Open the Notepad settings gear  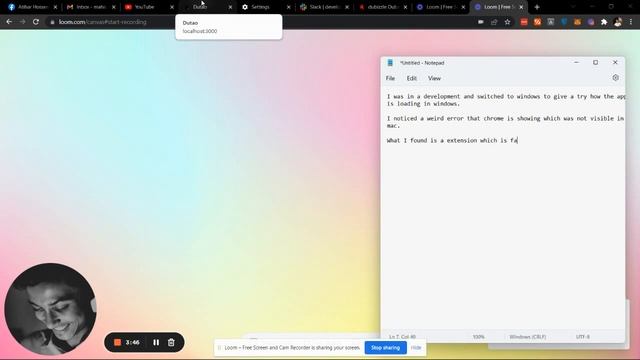point(615,78)
